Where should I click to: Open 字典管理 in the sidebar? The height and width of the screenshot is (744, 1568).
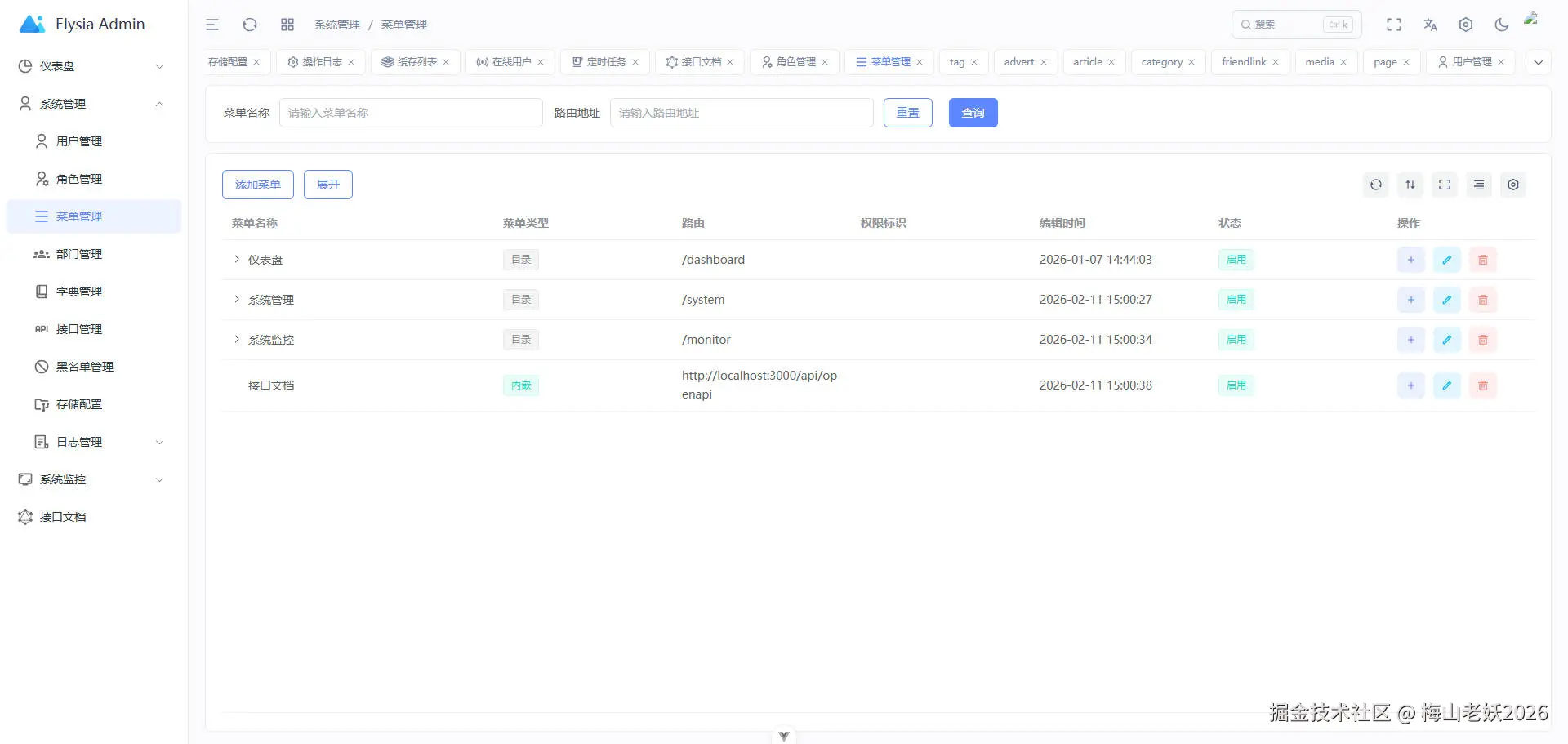coord(94,292)
